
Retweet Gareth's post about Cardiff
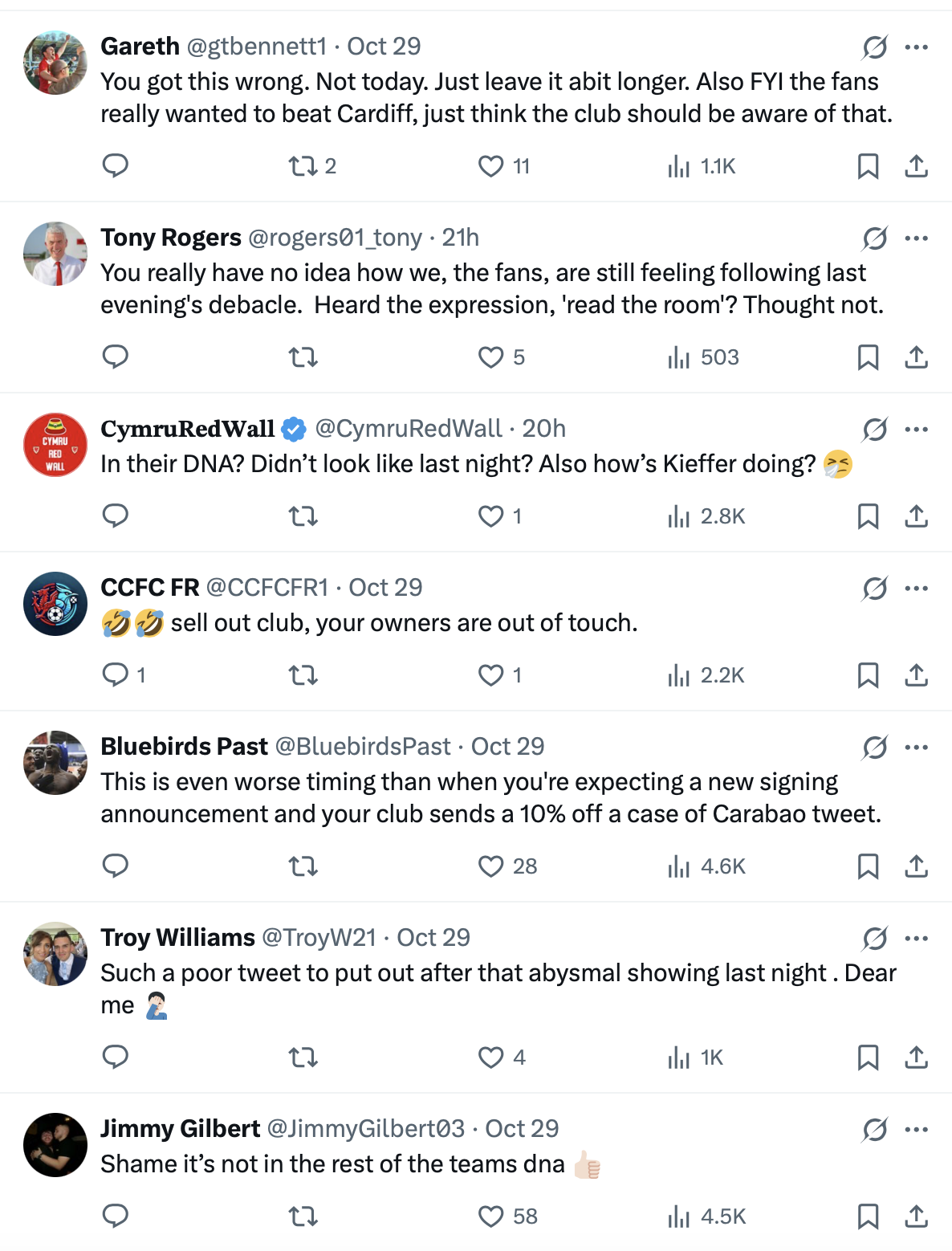tap(303, 166)
